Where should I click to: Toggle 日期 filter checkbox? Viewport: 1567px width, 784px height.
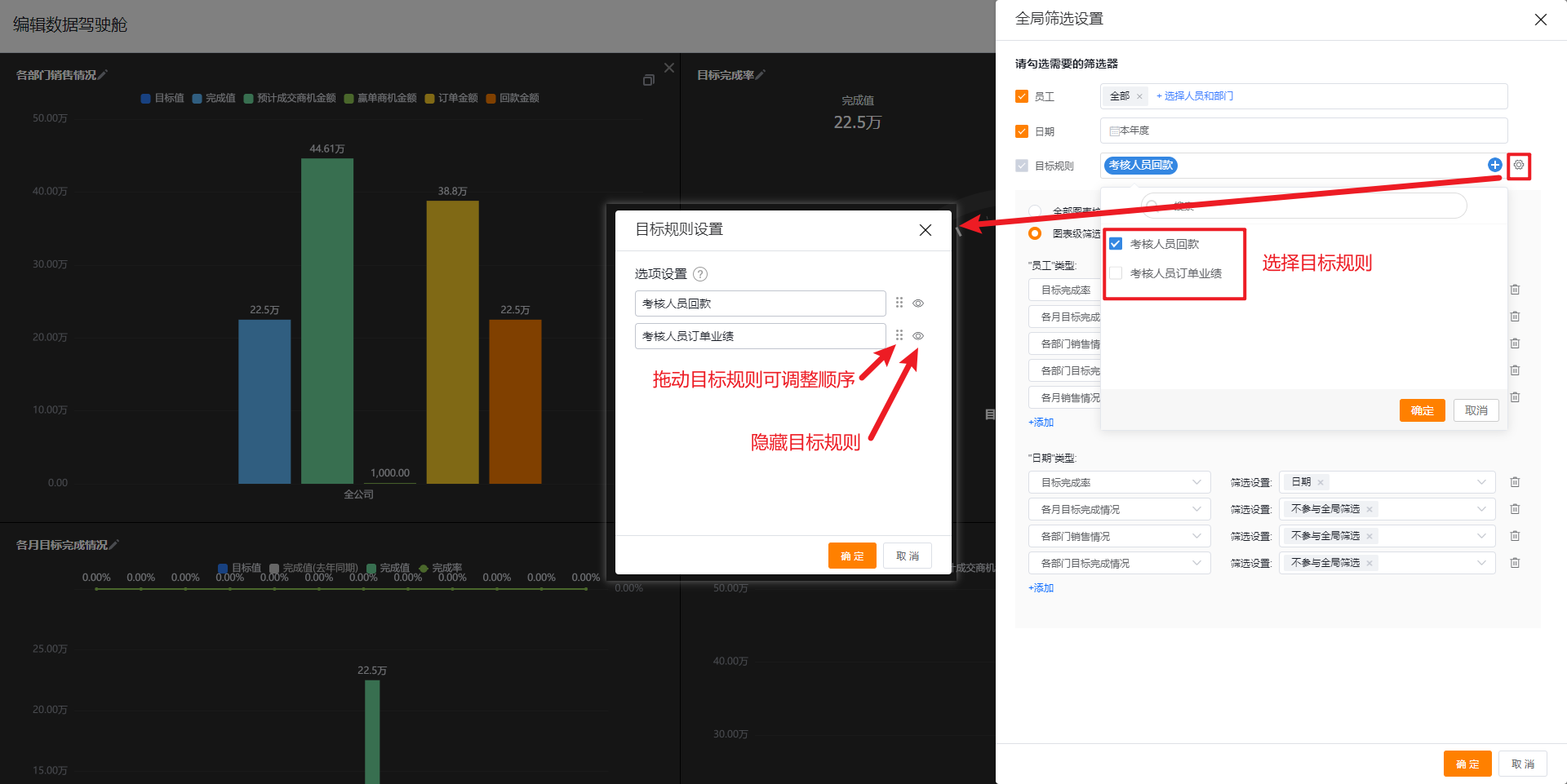pos(1022,131)
